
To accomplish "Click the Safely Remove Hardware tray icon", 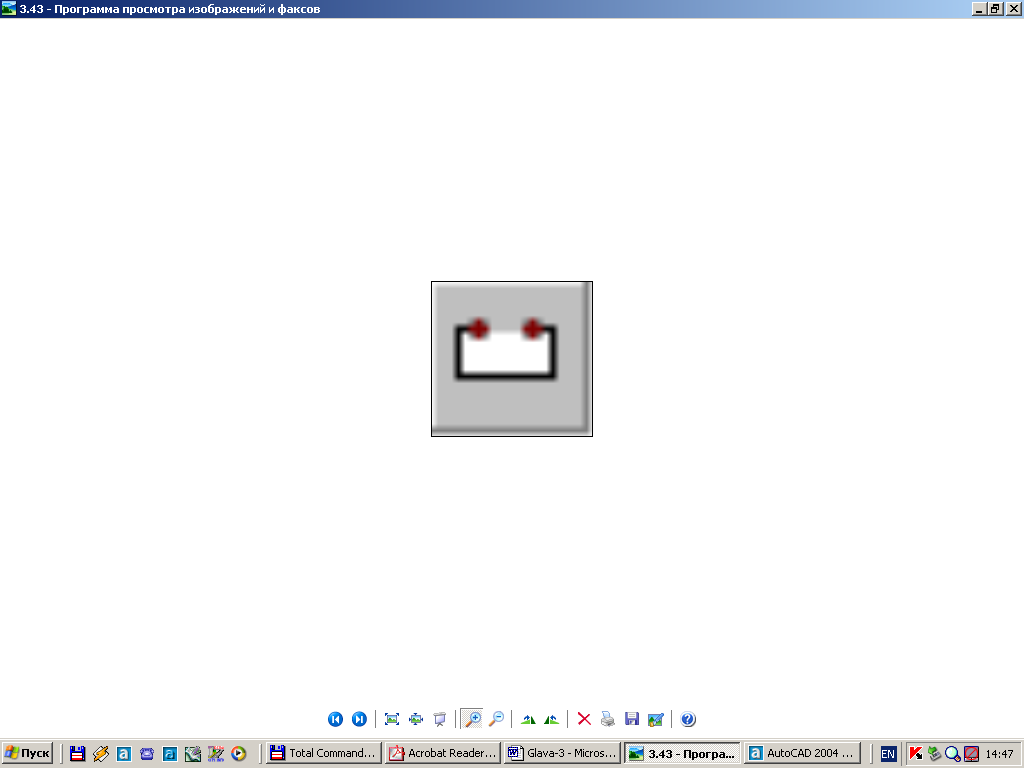I will click(935, 754).
